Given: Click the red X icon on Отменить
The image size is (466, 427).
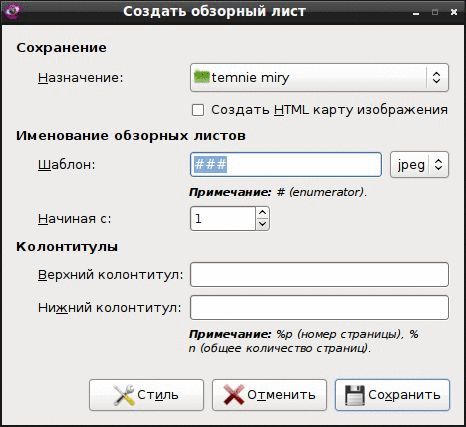Looking at the screenshot, I should point(234,395).
